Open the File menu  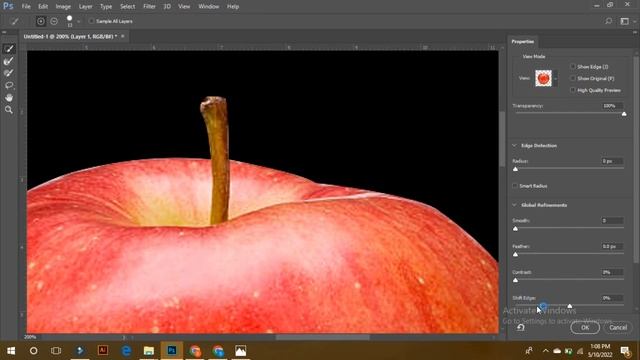pyautogui.click(x=26, y=7)
